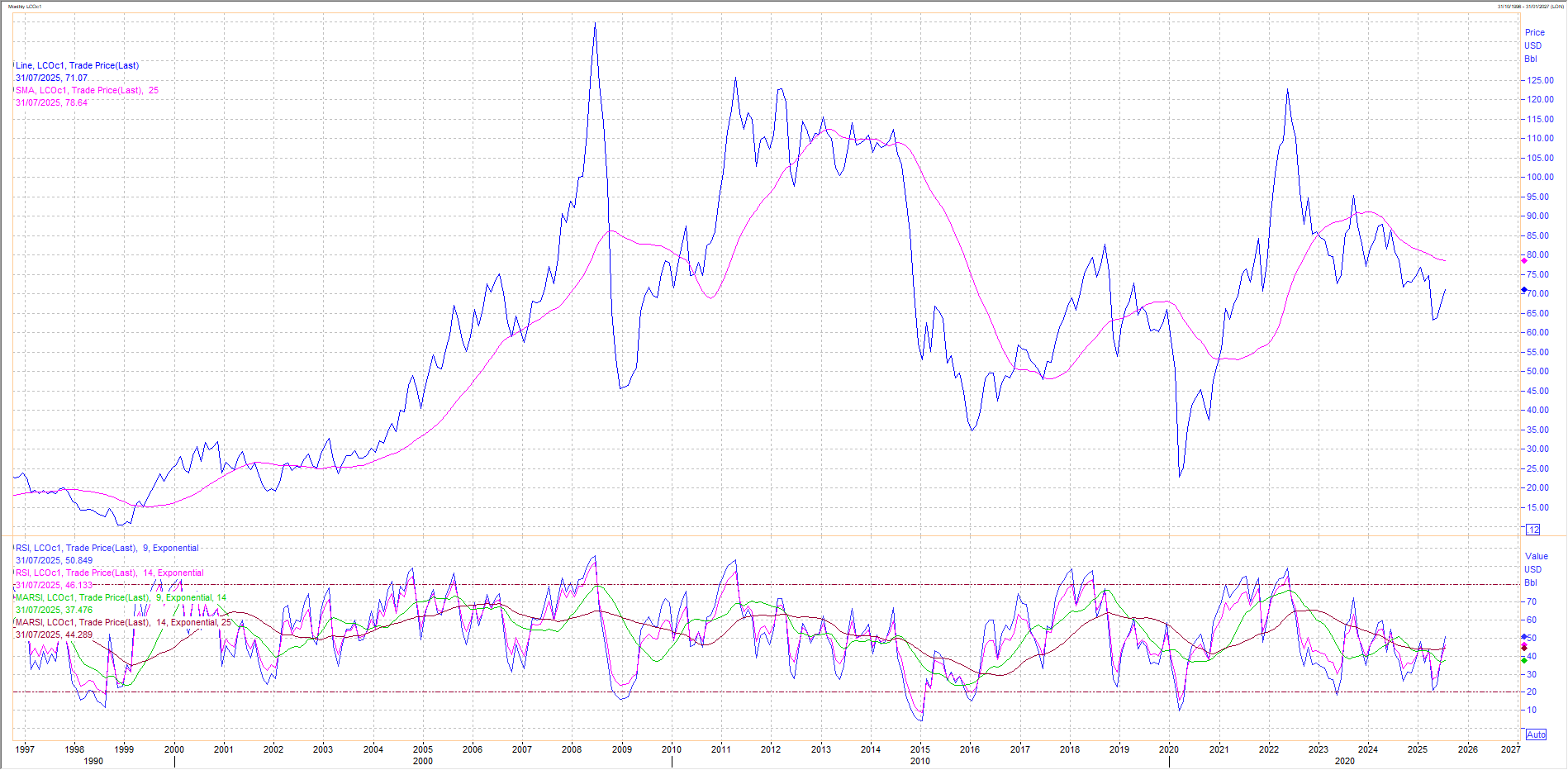This screenshot has width=1568, height=770.
Task: Click the blue diamond last-price marker on price axis
Action: click(1524, 290)
